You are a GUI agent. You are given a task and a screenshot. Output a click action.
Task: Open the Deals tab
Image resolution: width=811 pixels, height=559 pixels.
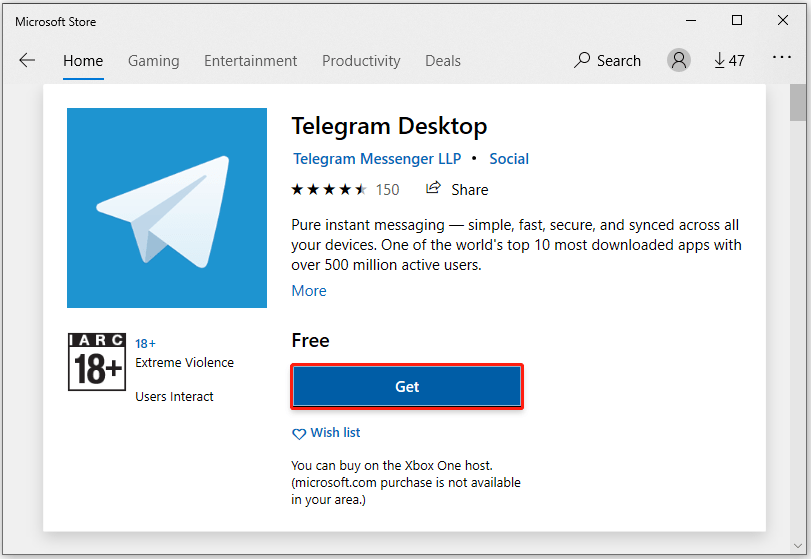[x=443, y=61]
